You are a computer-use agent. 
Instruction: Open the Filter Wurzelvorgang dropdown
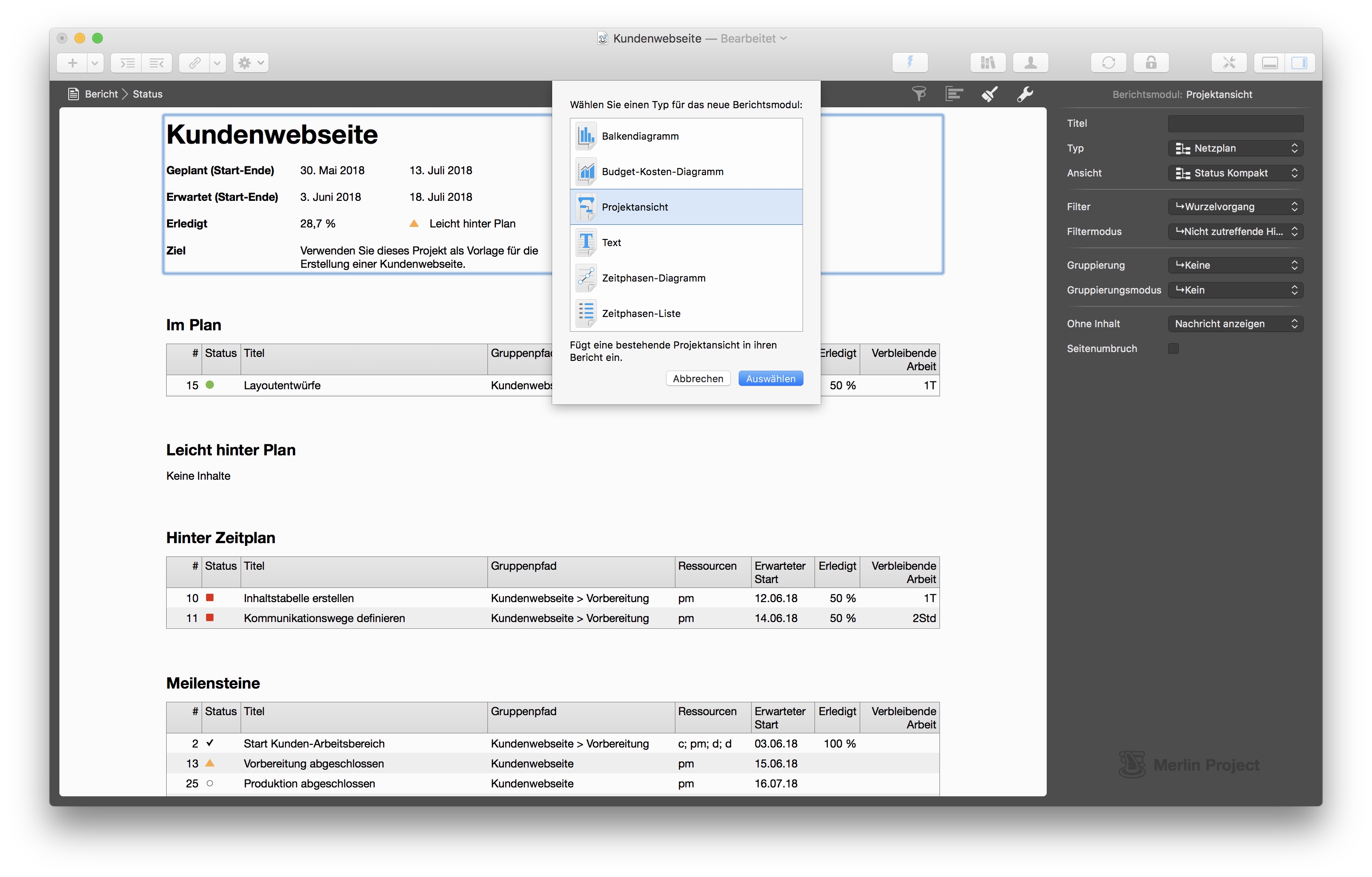coord(1235,207)
